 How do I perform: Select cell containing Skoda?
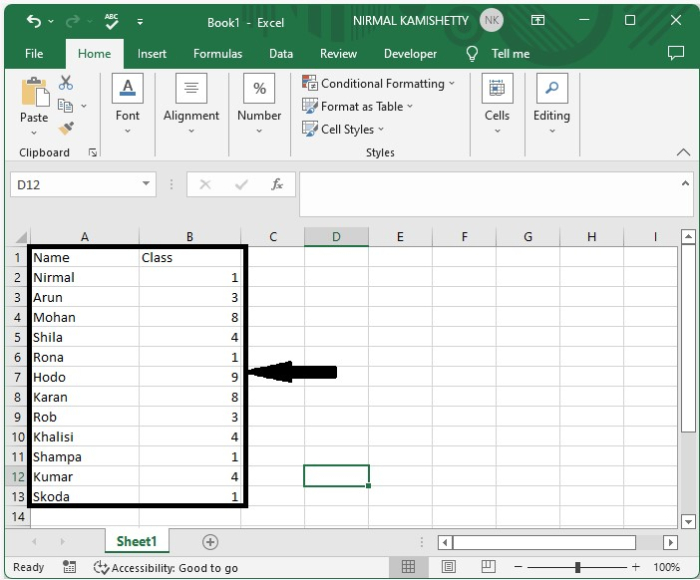[x=85, y=497]
